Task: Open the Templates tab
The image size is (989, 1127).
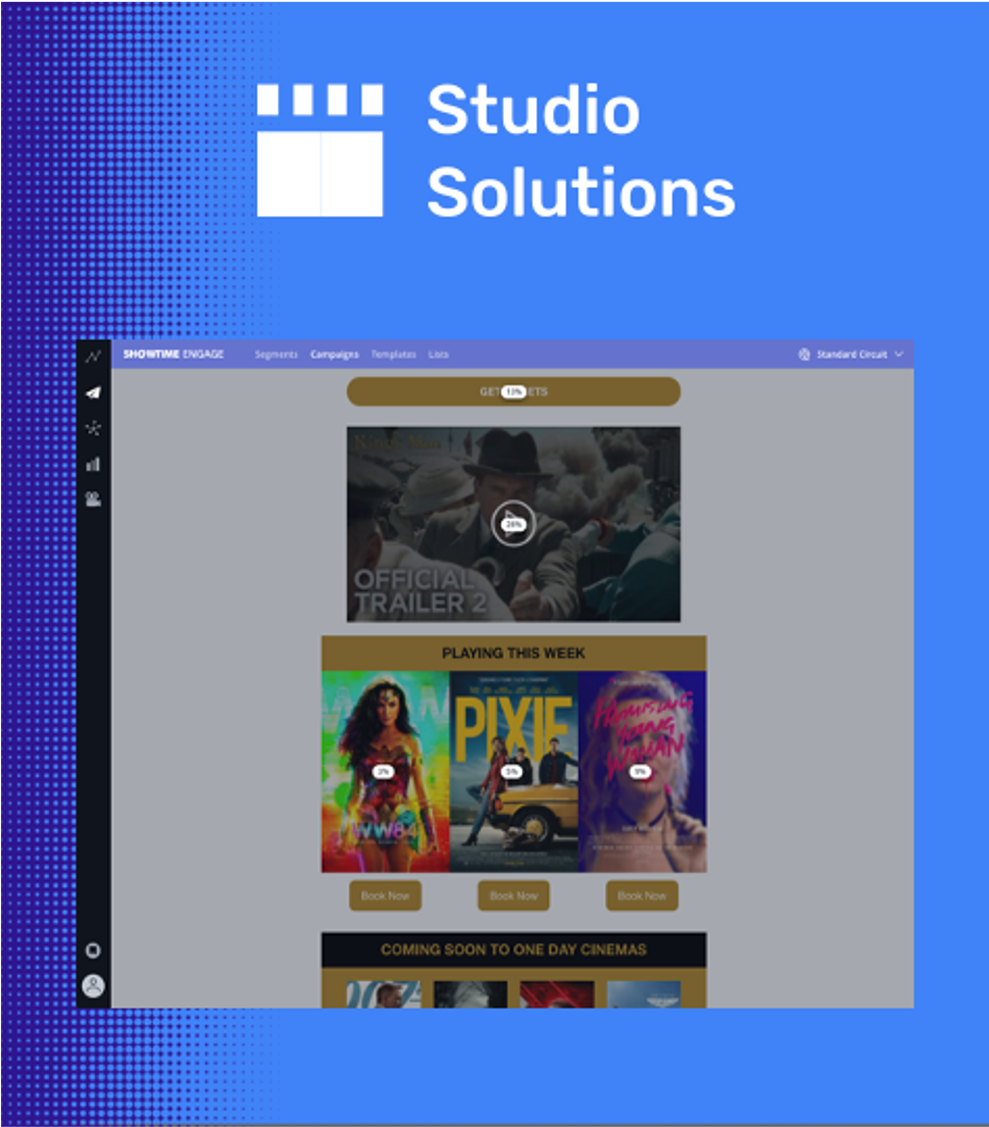Action: pyautogui.click(x=393, y=354)
